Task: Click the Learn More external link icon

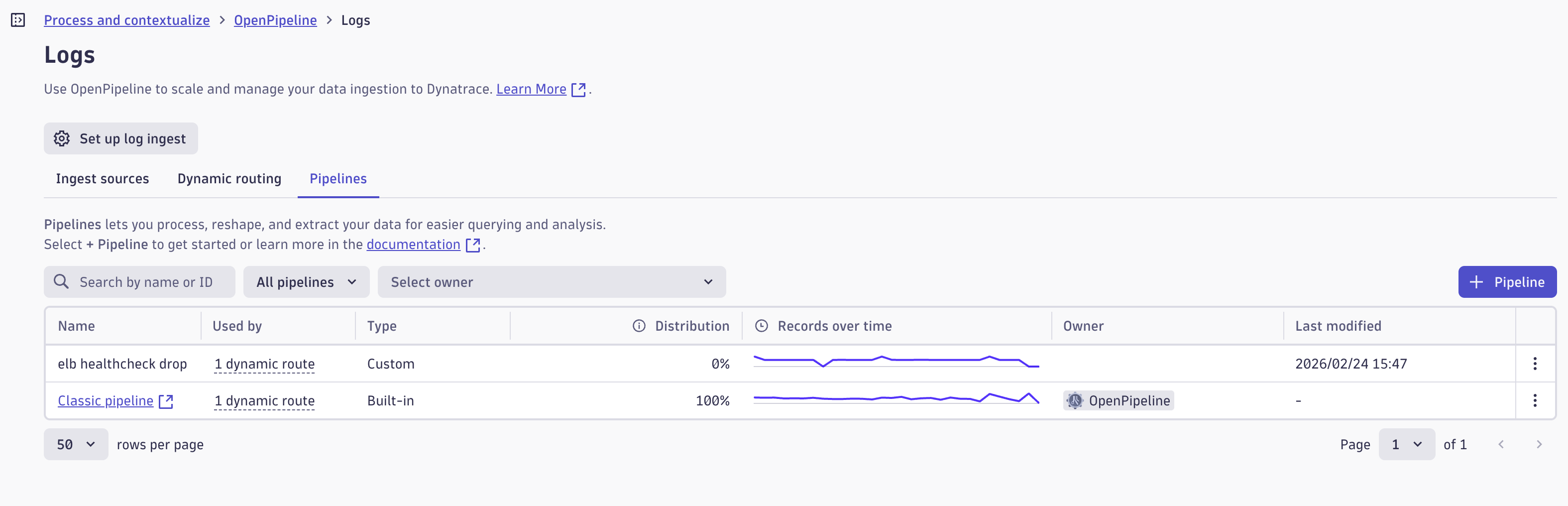Action: (x=578, y=90)
